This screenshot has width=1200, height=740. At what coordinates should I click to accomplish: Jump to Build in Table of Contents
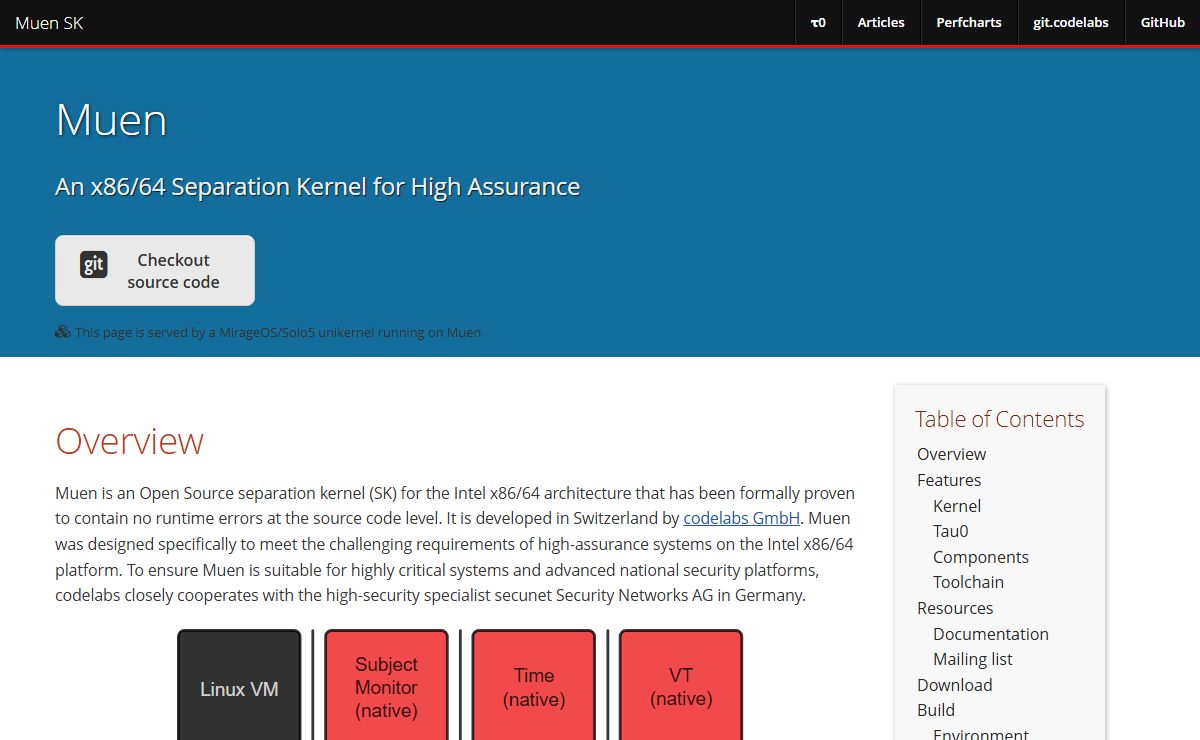[936, 710]
